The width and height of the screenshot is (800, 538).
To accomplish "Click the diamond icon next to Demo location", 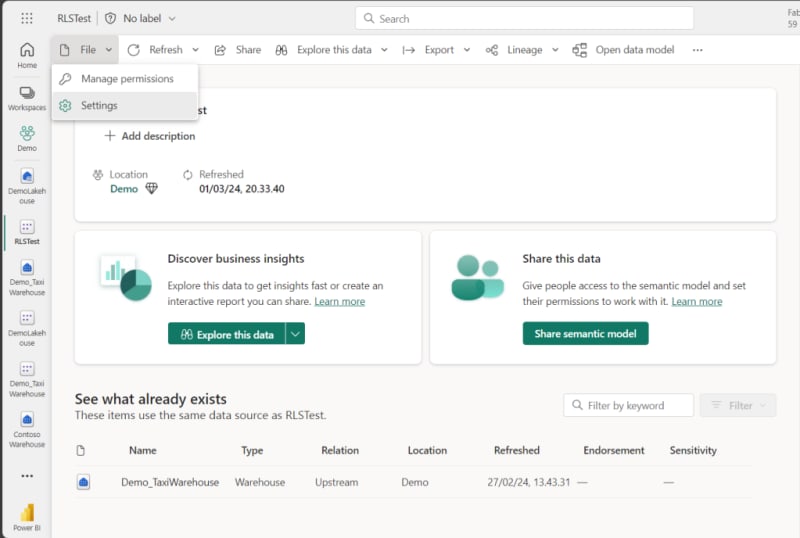I will (x=152, y=189).
